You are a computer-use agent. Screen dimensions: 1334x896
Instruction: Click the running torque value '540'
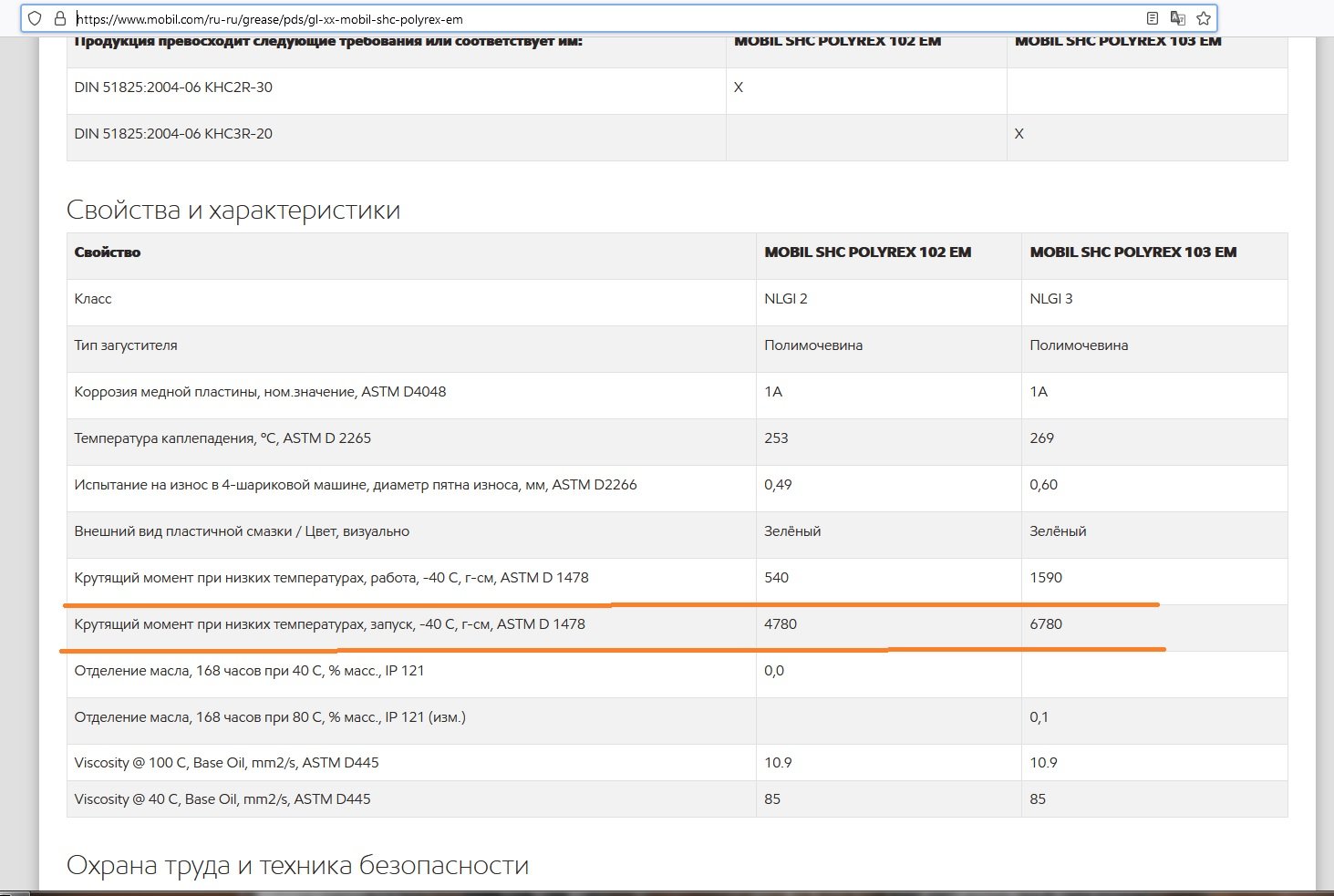[776, 578]
